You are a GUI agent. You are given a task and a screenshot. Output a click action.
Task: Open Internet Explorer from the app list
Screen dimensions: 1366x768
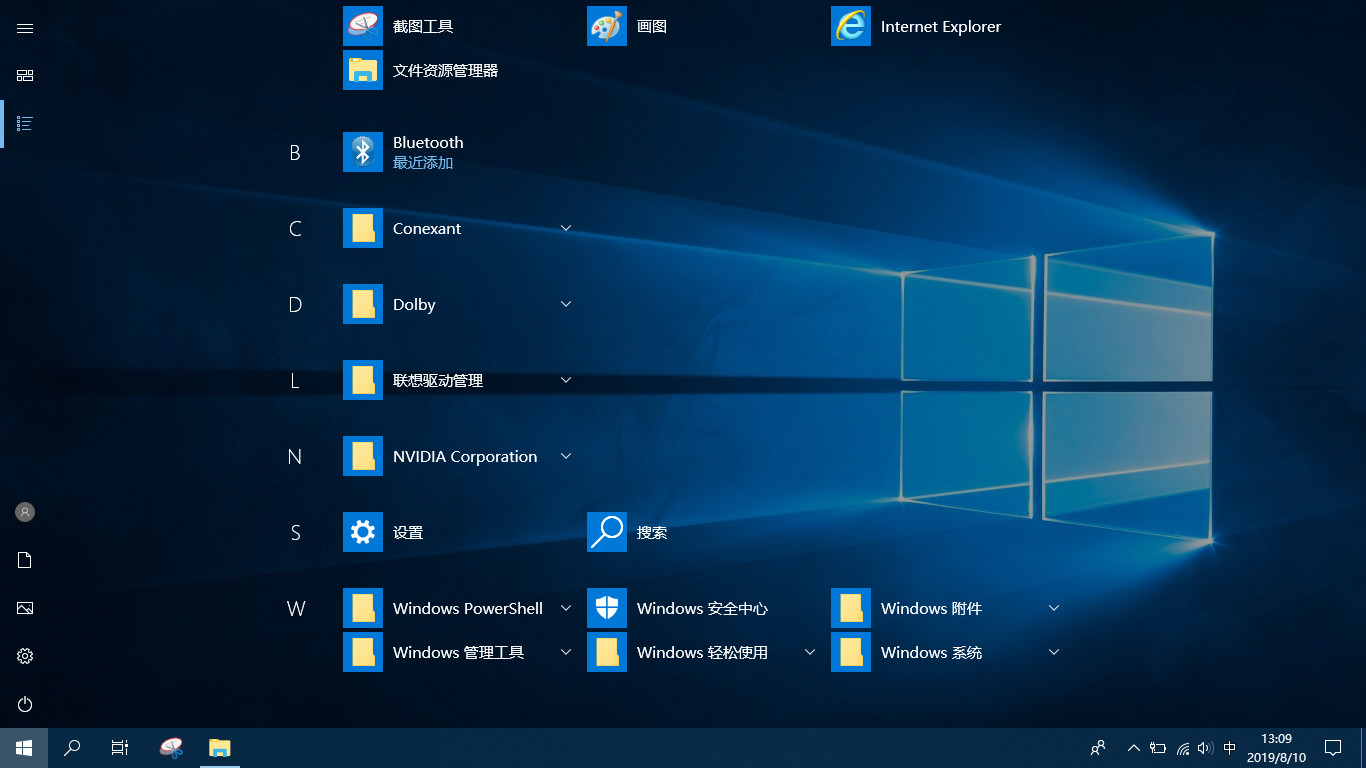[x=947, y=27]
